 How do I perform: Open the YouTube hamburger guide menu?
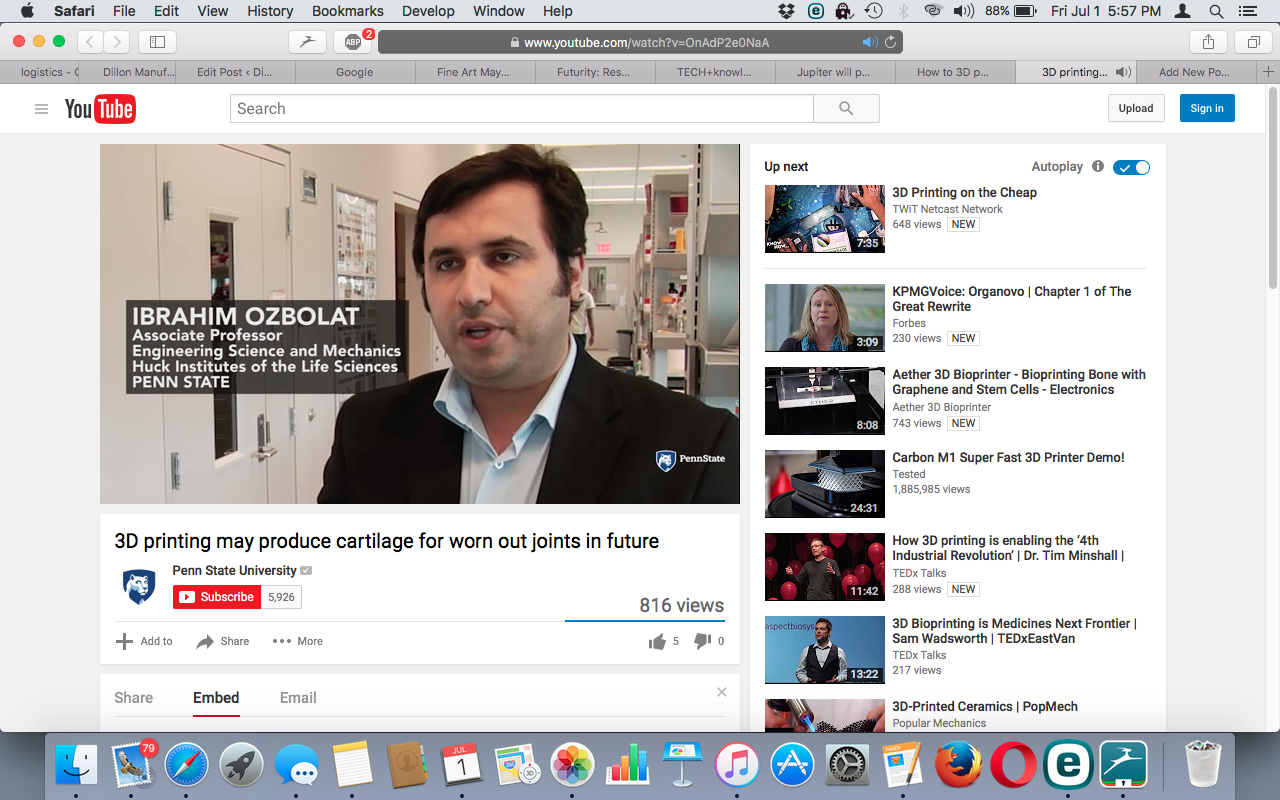click(41, 109)
